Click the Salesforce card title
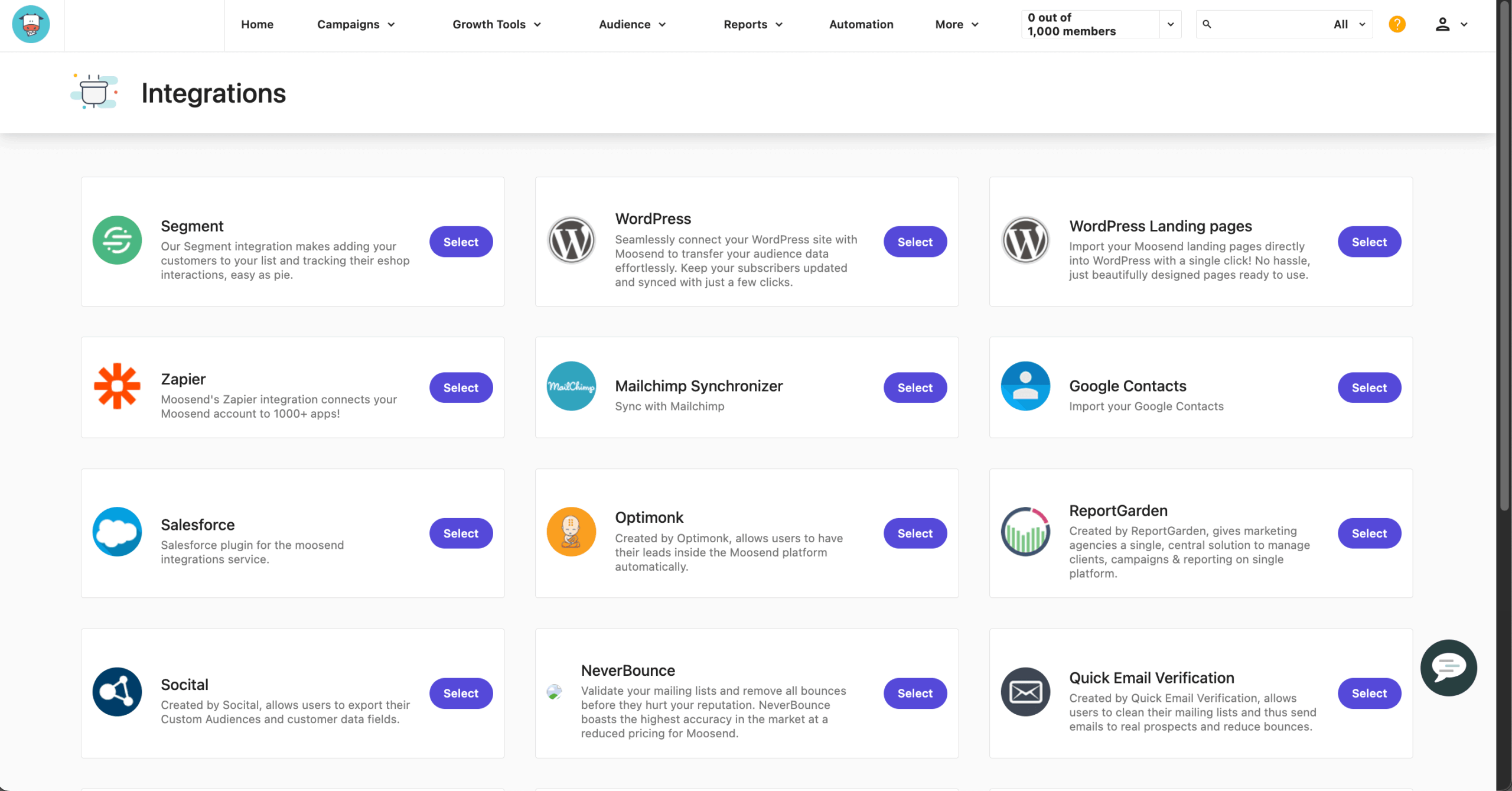1512x791 pixels. pyautogui.click(x=197, y=525)
